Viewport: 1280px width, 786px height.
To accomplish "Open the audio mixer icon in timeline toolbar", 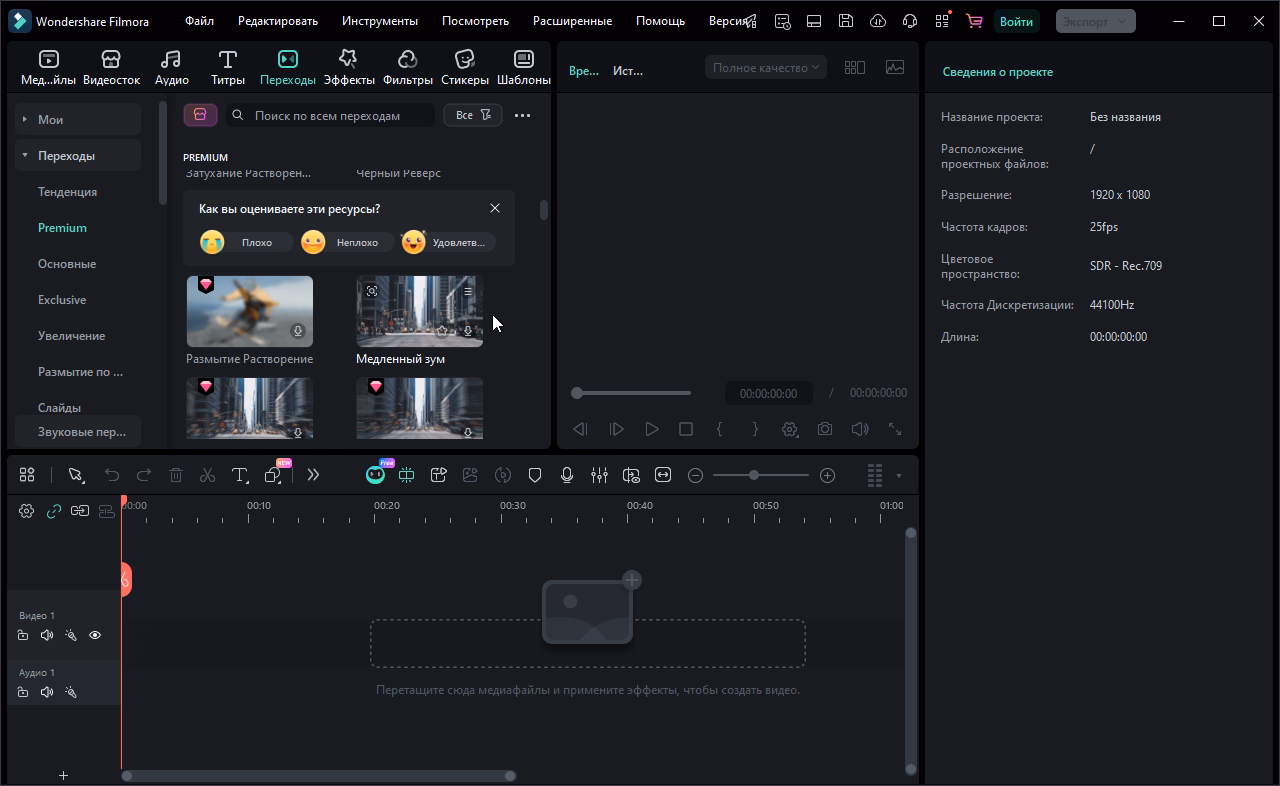I will pos(599,475).
